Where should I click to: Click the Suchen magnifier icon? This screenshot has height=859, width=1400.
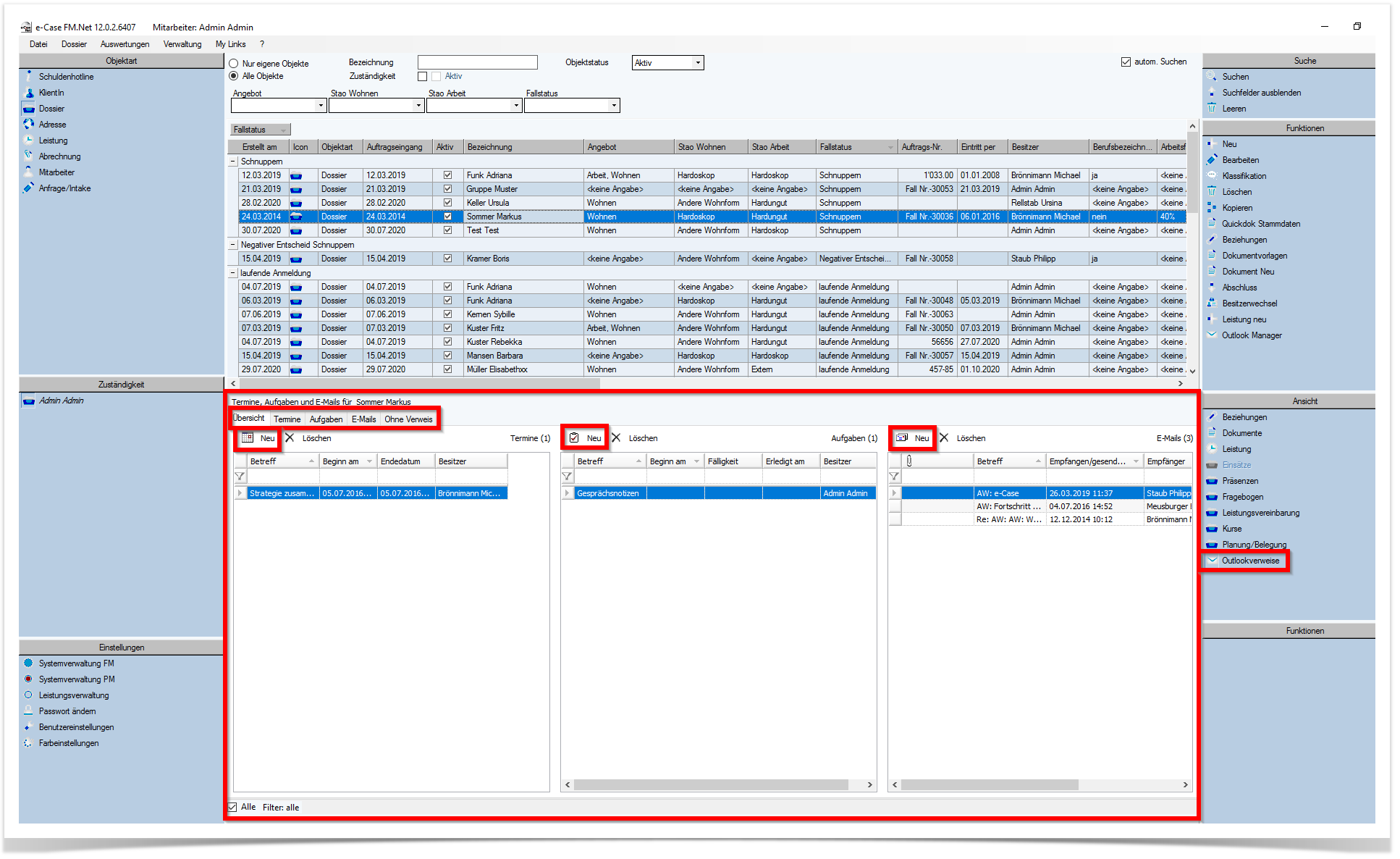click(x=1212, y=76)
